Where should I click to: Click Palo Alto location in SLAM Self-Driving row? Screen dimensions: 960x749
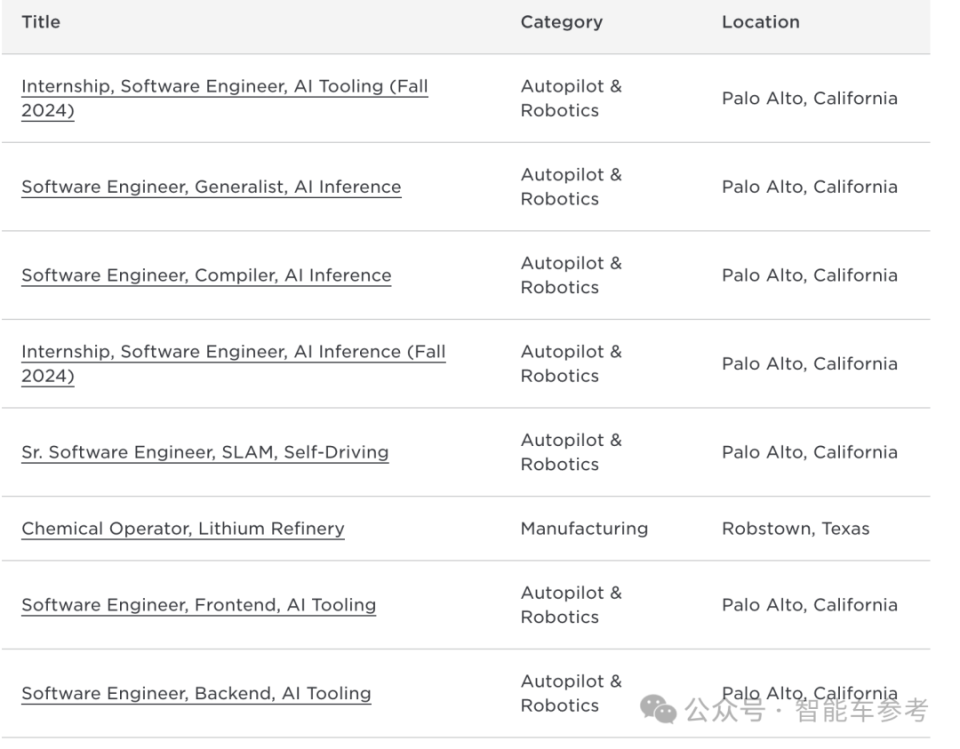click(x=809, y=452)
